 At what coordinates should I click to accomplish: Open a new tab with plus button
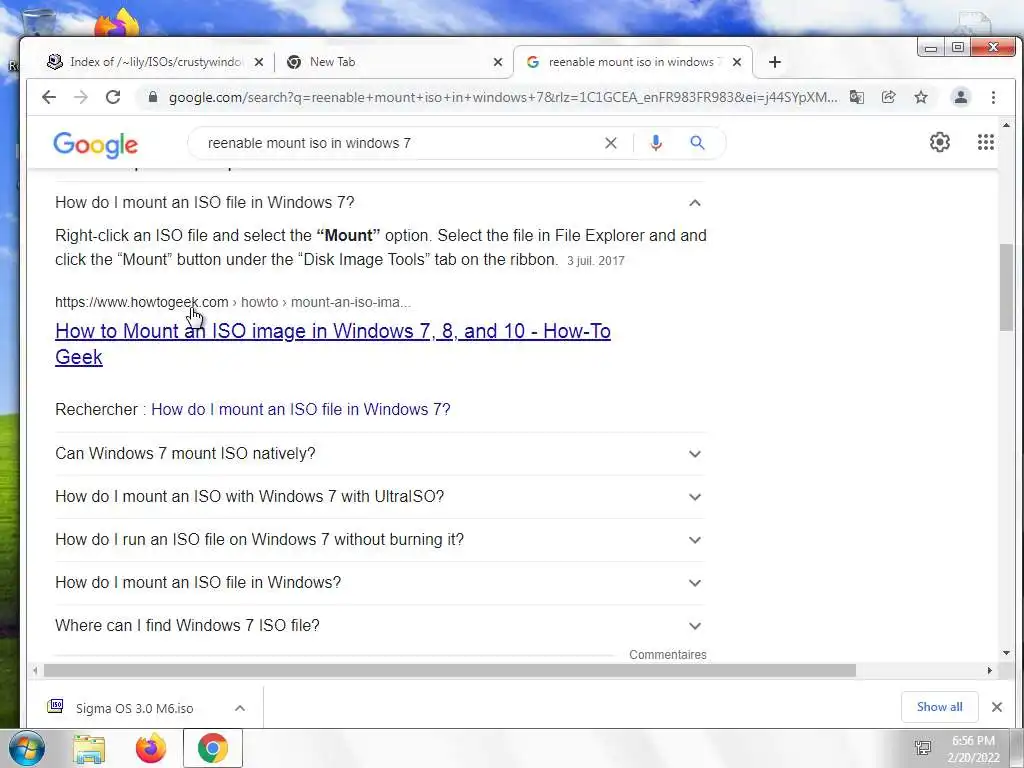[775, 62]
